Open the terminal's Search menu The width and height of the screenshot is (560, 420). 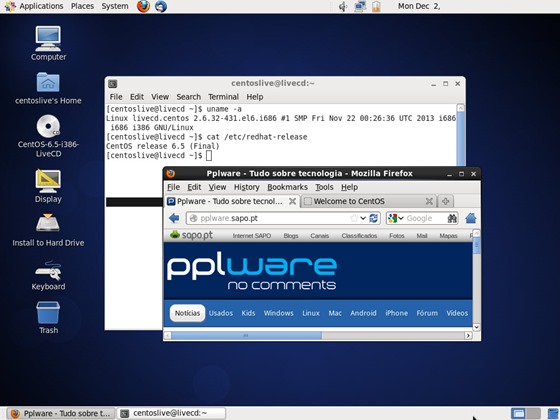pyautogui.click(x=188, y=97)
